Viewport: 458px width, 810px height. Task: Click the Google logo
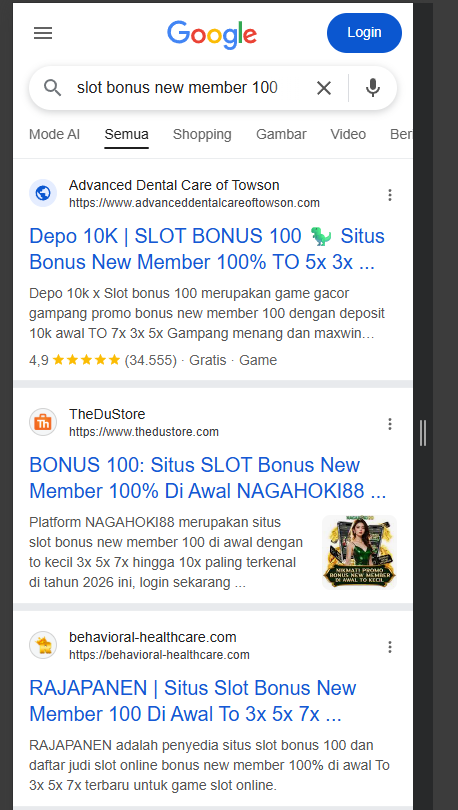[212, 35]
